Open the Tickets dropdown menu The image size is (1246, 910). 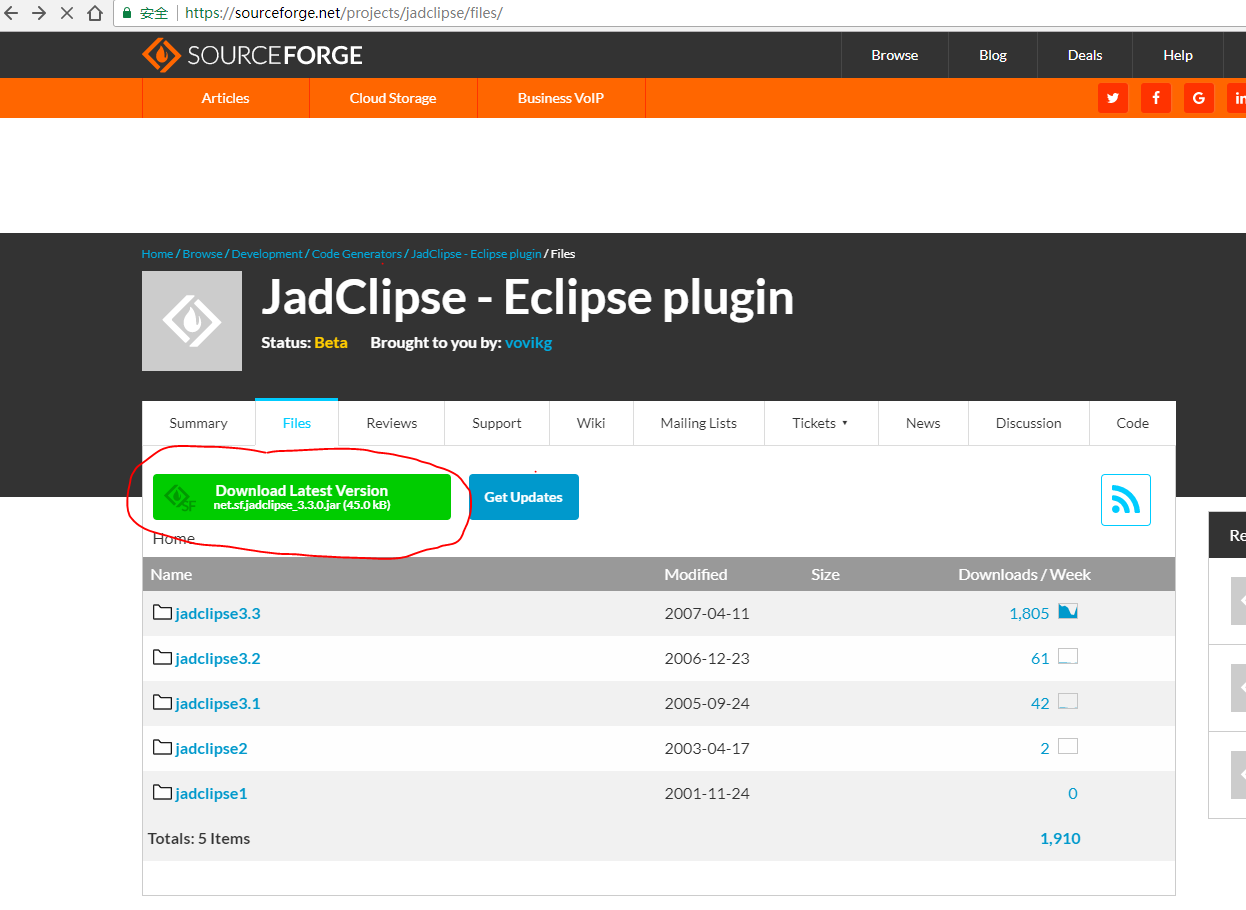821,423
